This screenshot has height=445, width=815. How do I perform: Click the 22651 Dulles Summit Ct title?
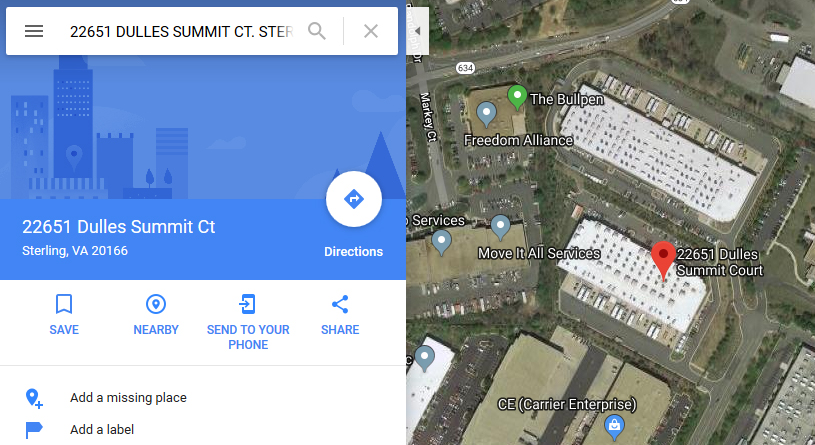[x=119, y=227]
